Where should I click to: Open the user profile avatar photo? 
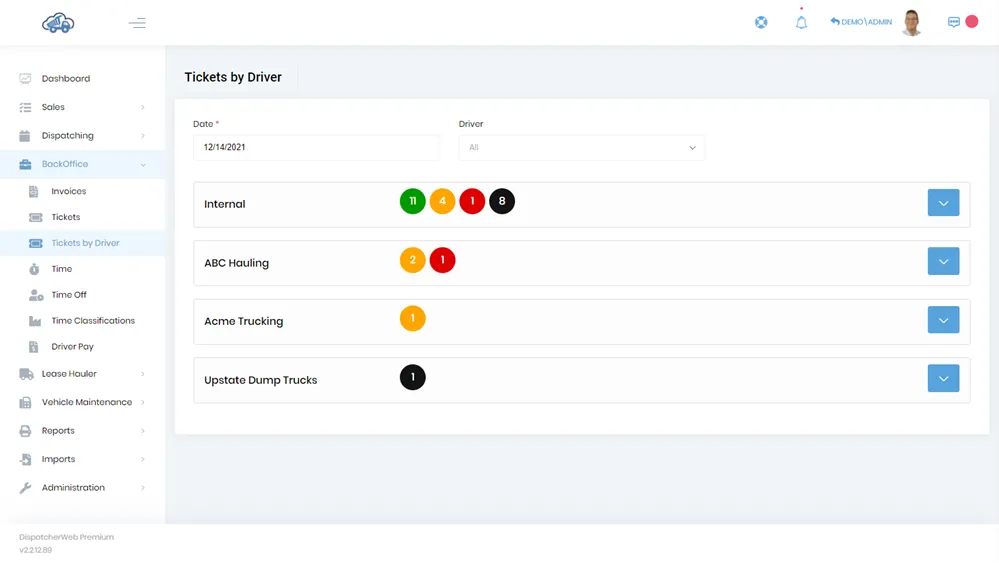click(912, 23)
